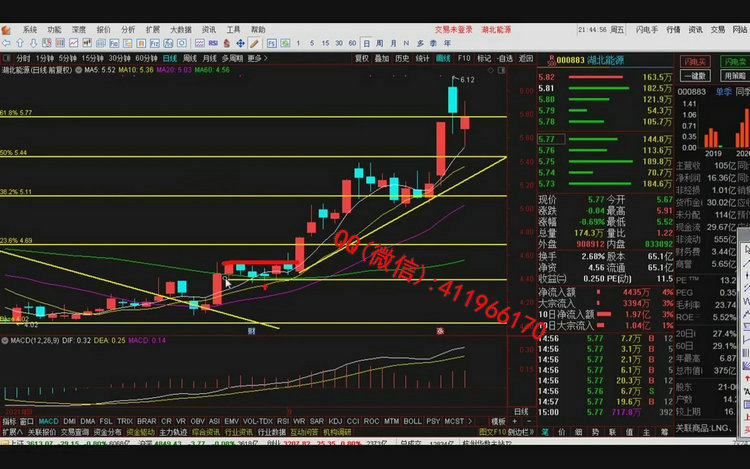
Task: Open the candlestick chart toolbar icon
Action: pos(87,44)
